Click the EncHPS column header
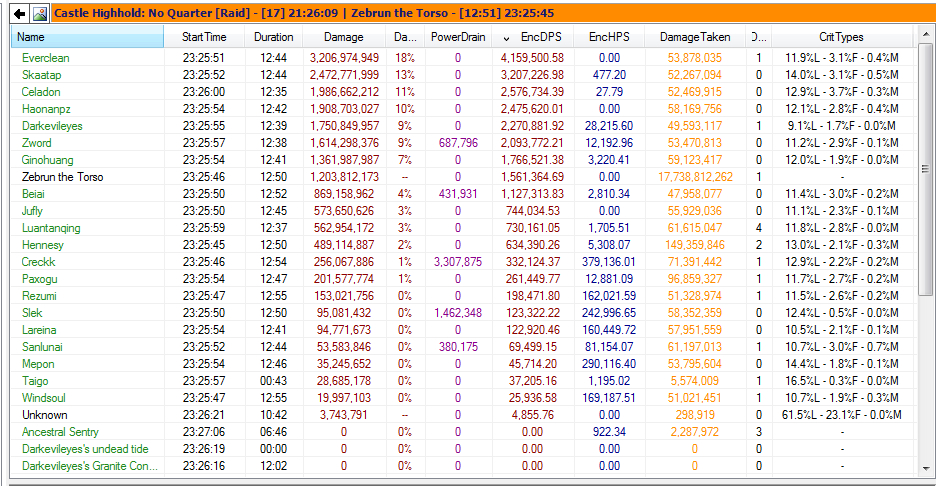The image size is (936, 486). (609, 37)
